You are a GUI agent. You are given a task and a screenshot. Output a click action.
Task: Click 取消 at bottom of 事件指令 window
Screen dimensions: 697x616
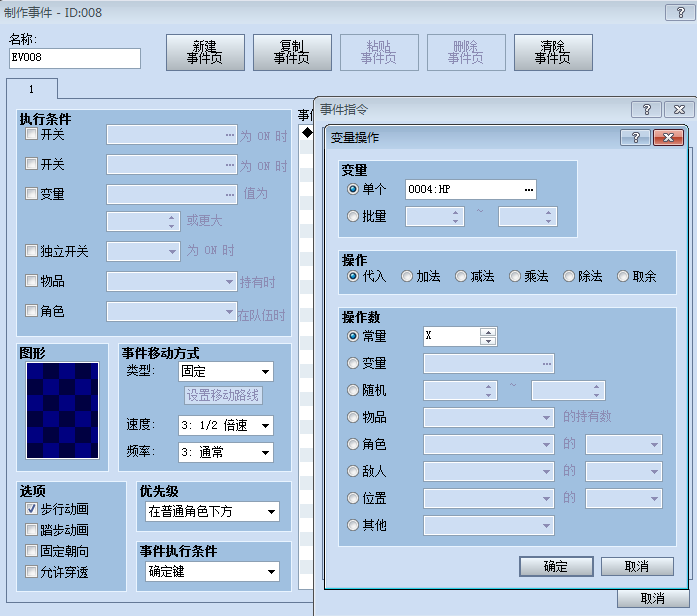[653, 598]
